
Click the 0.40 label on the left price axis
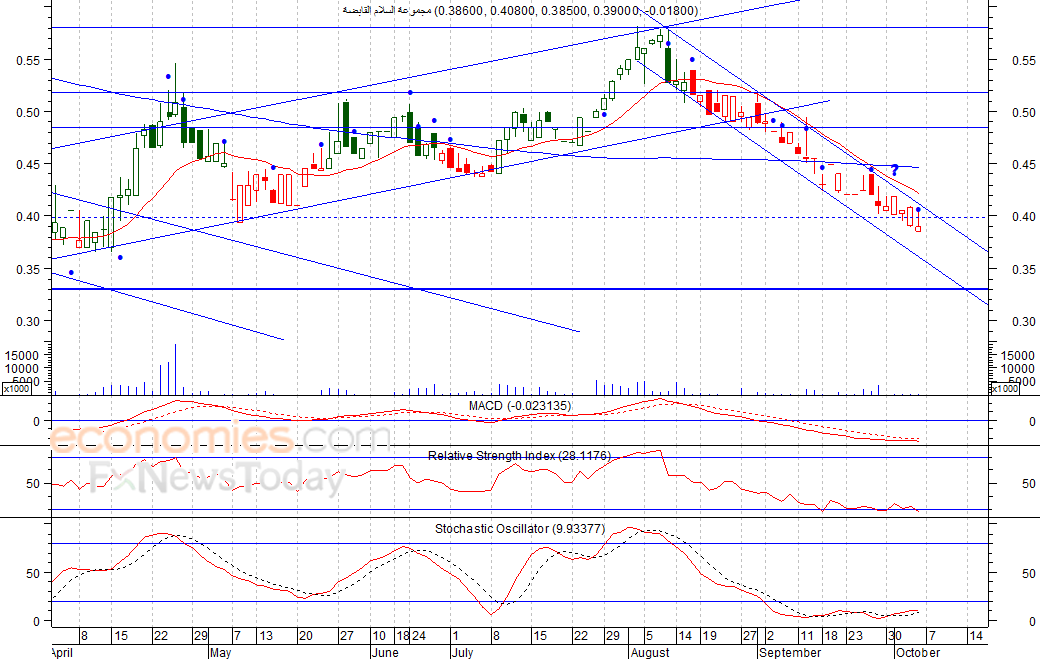[x=28, y=216]
